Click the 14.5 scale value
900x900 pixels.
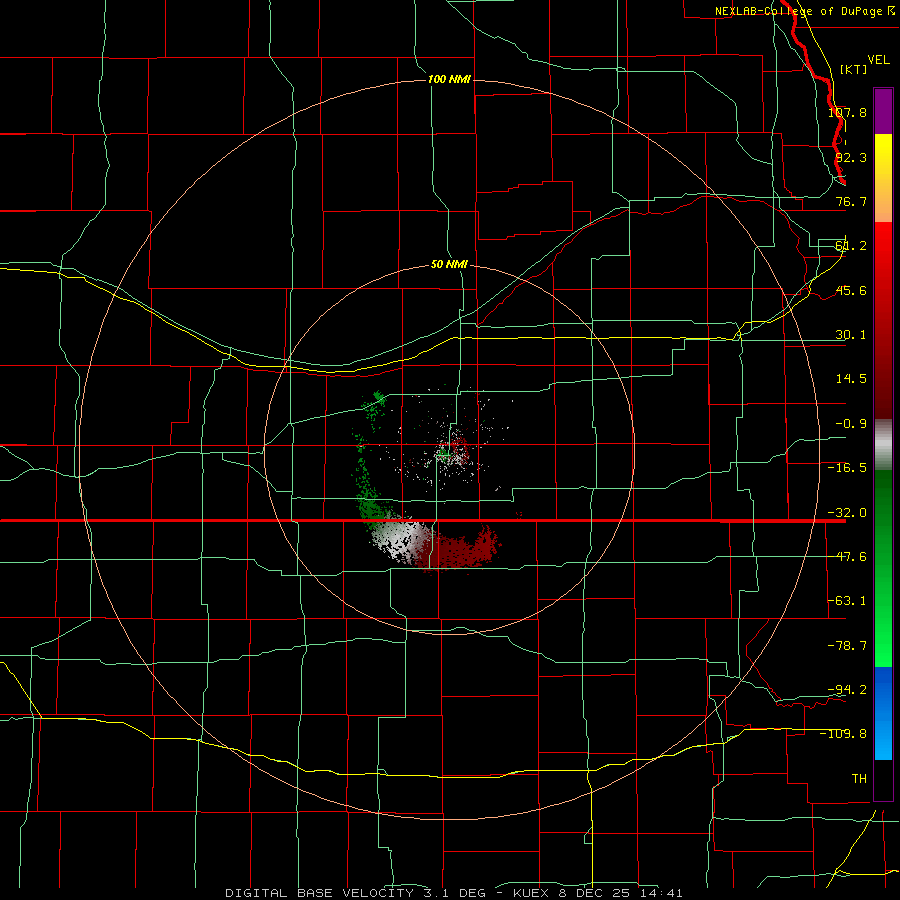(x=851, y=379)
